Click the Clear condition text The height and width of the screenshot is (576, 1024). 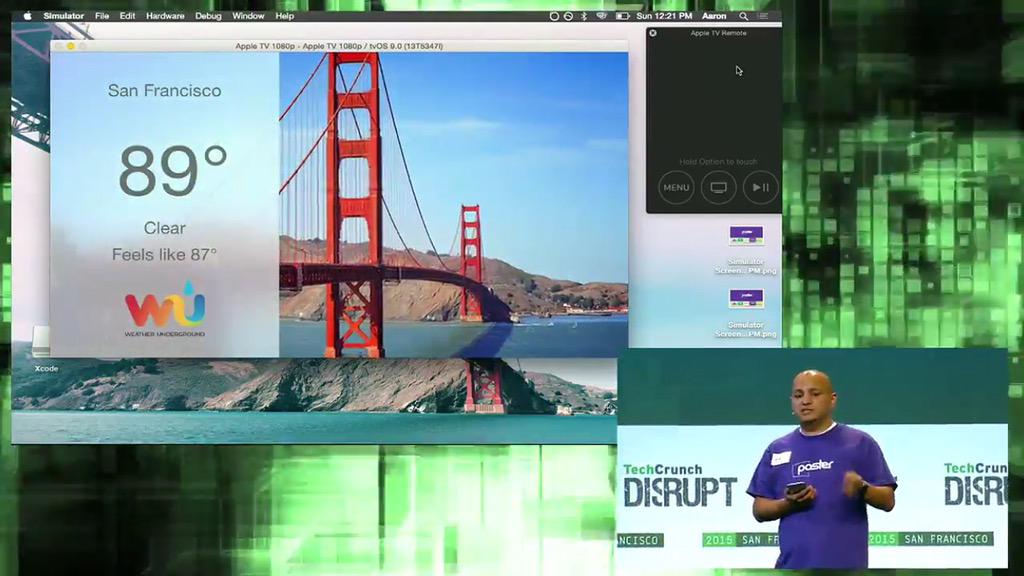pos(165,229)
